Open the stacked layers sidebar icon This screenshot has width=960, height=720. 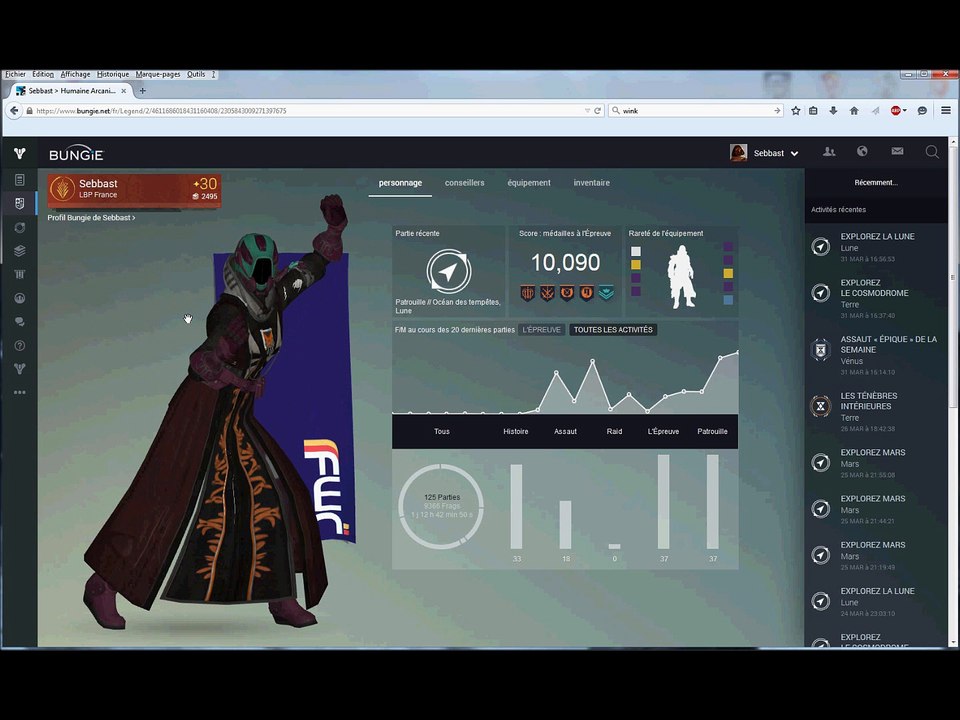coord(20,250)
